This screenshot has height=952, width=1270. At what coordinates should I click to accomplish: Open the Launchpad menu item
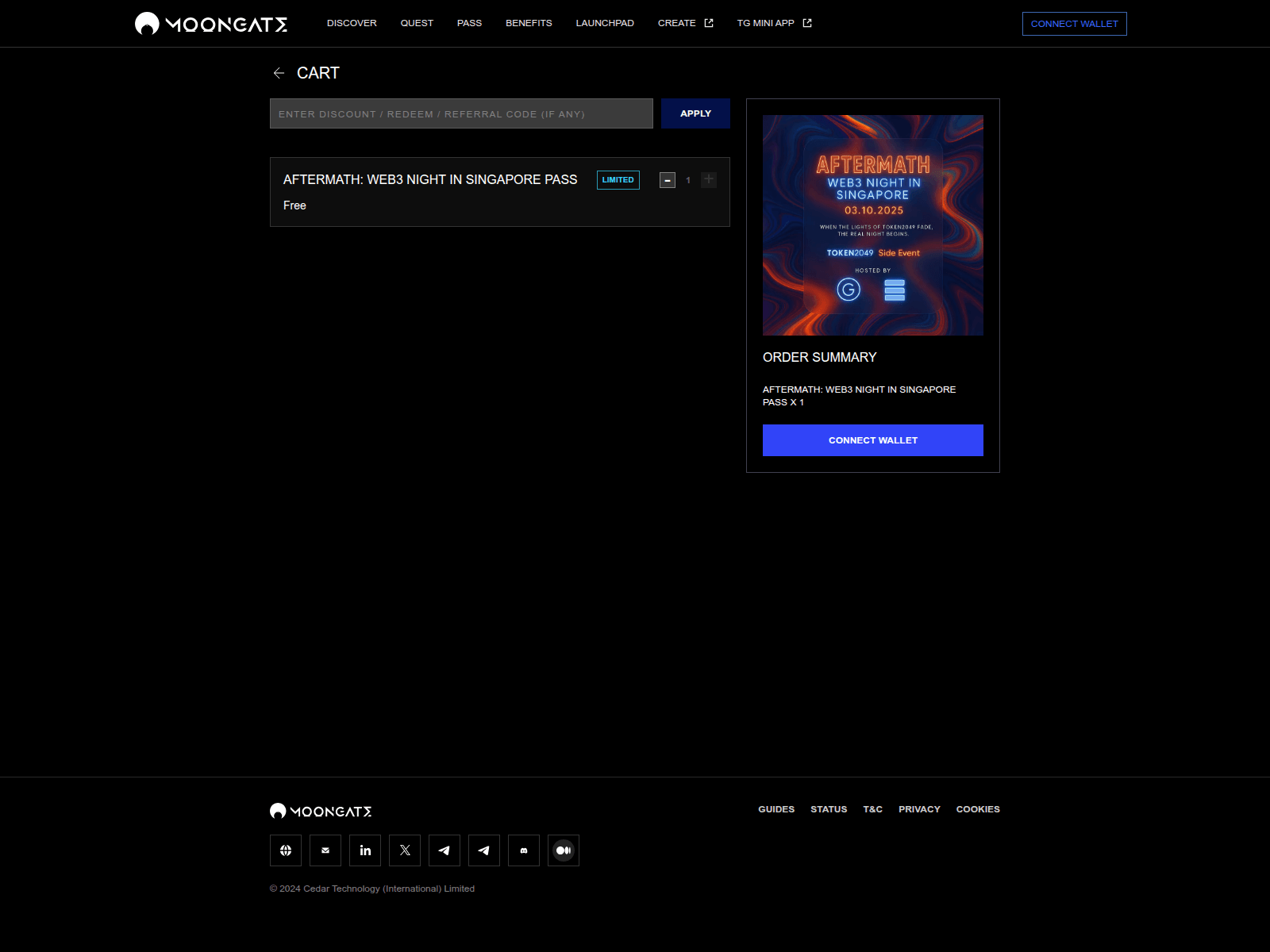tap(605, 23)
